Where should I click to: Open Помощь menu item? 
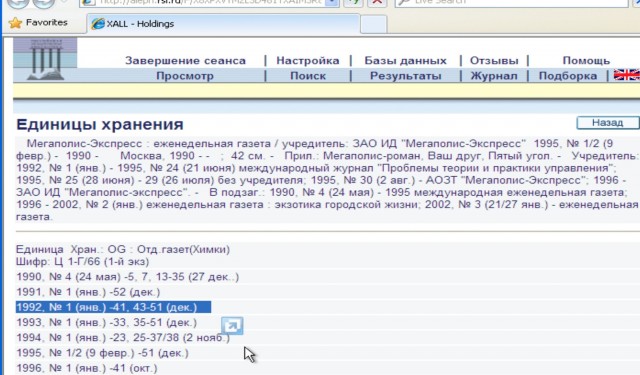coord(586,61)
